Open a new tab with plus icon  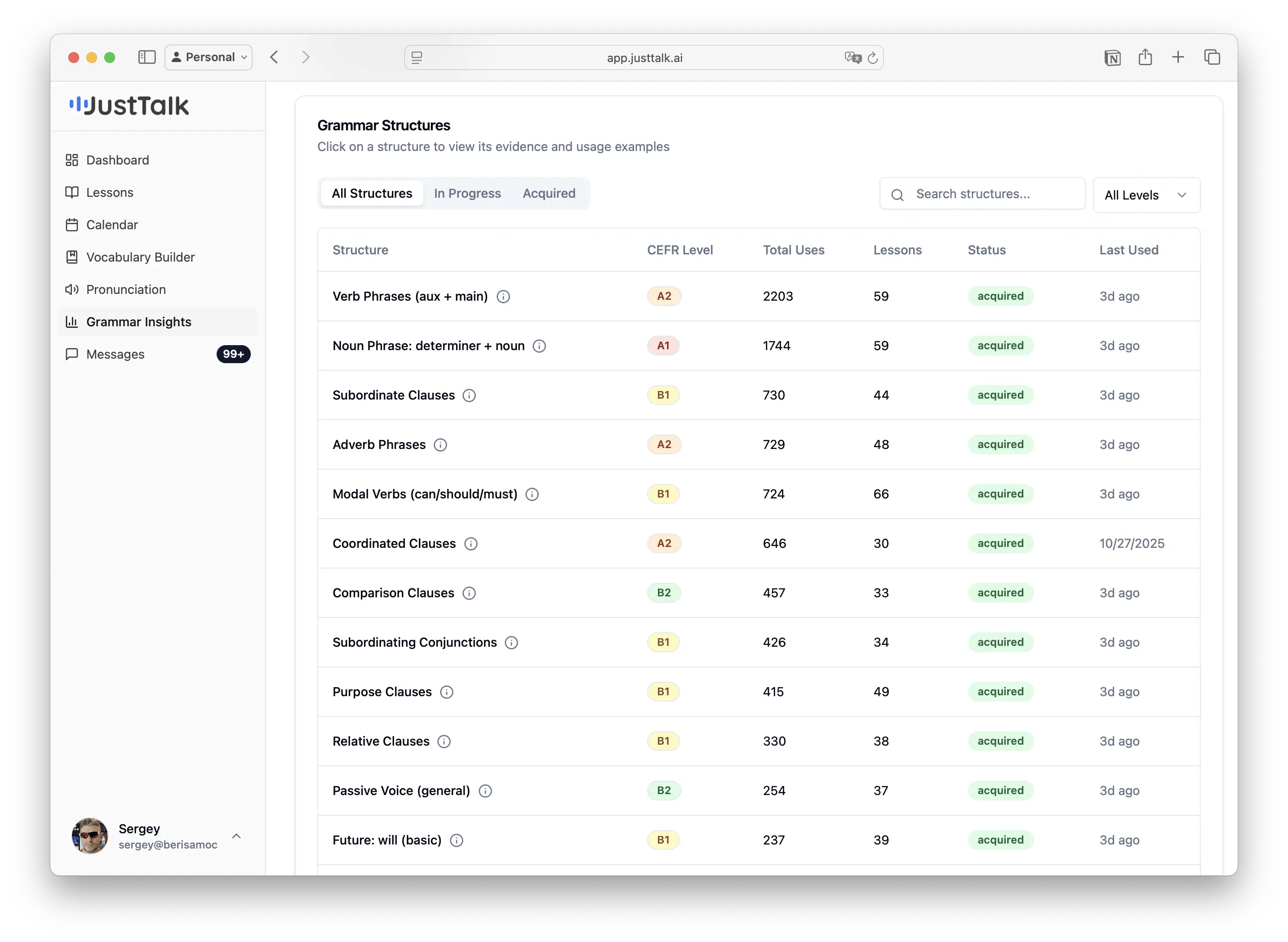pos(1178,57)
